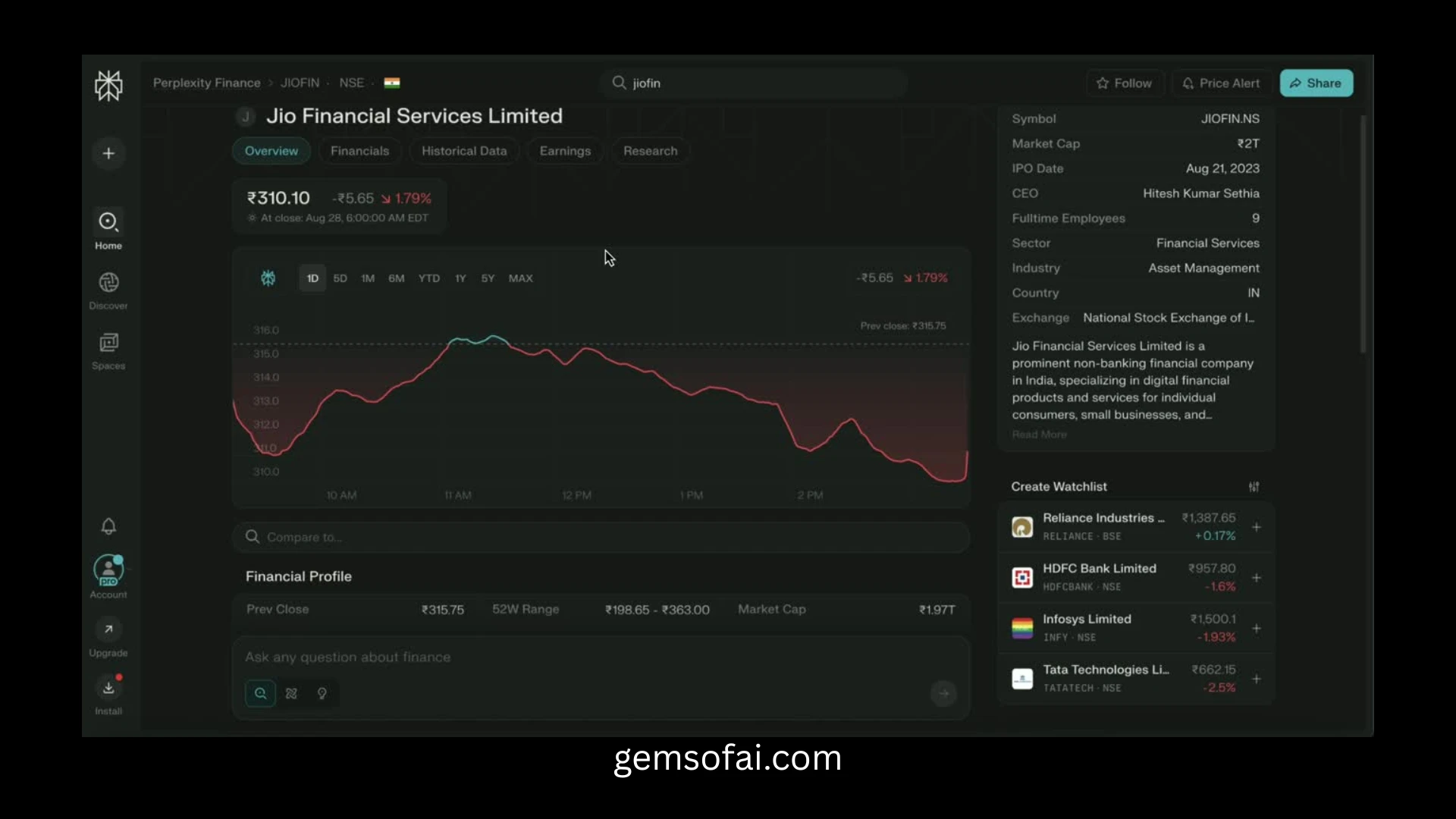Select the NSE breadcrumb
Viewport: 1456px width, 819px height.
(x=352, y=83)
